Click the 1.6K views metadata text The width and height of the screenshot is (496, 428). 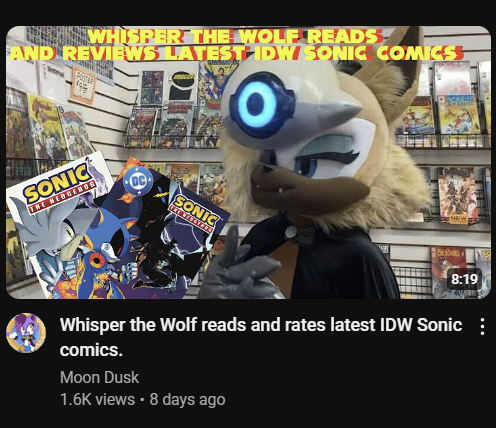click(x=97, y=399)
